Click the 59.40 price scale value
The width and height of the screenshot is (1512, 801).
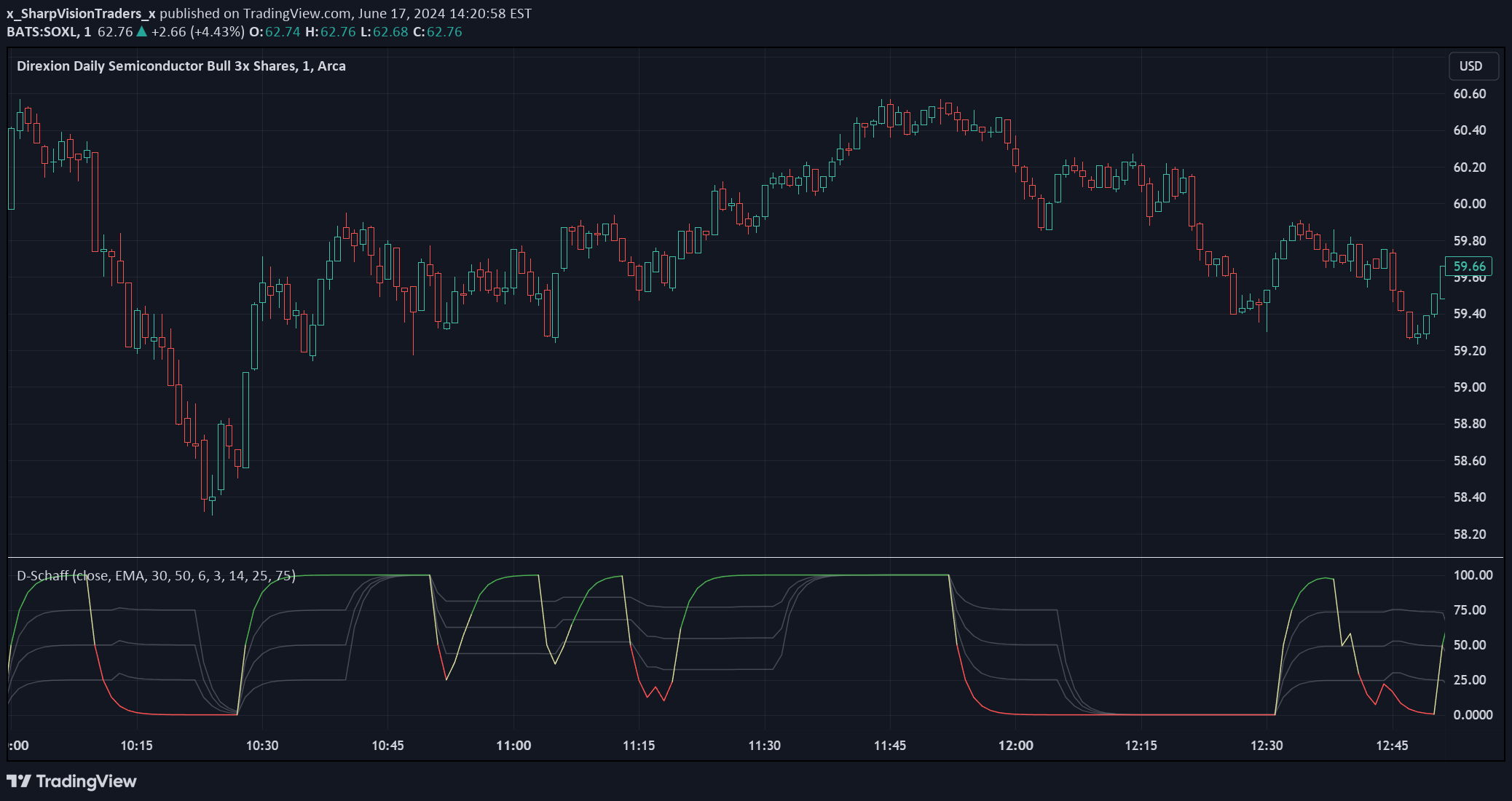1470,314
